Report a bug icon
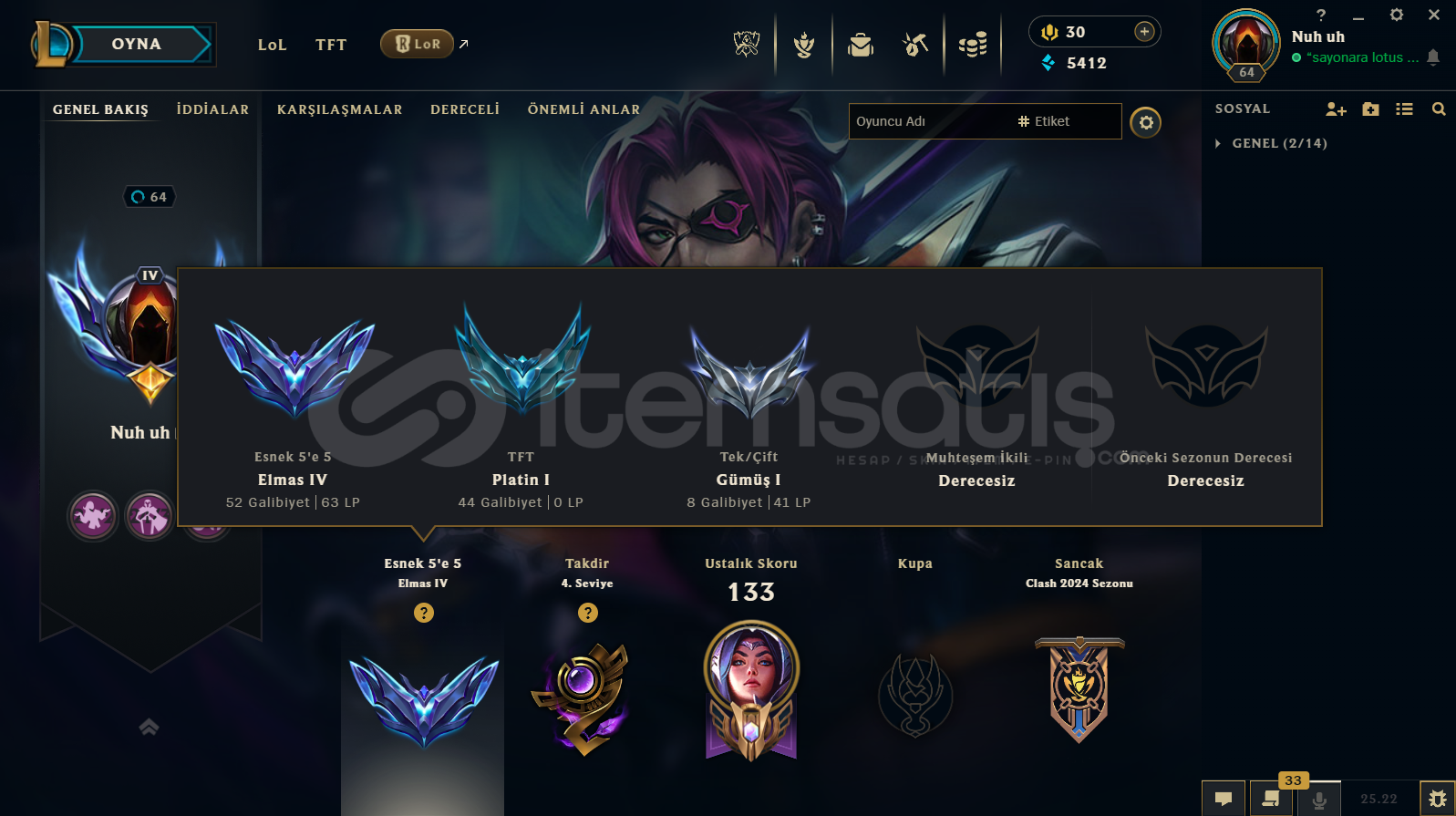 pos(1438,799)
